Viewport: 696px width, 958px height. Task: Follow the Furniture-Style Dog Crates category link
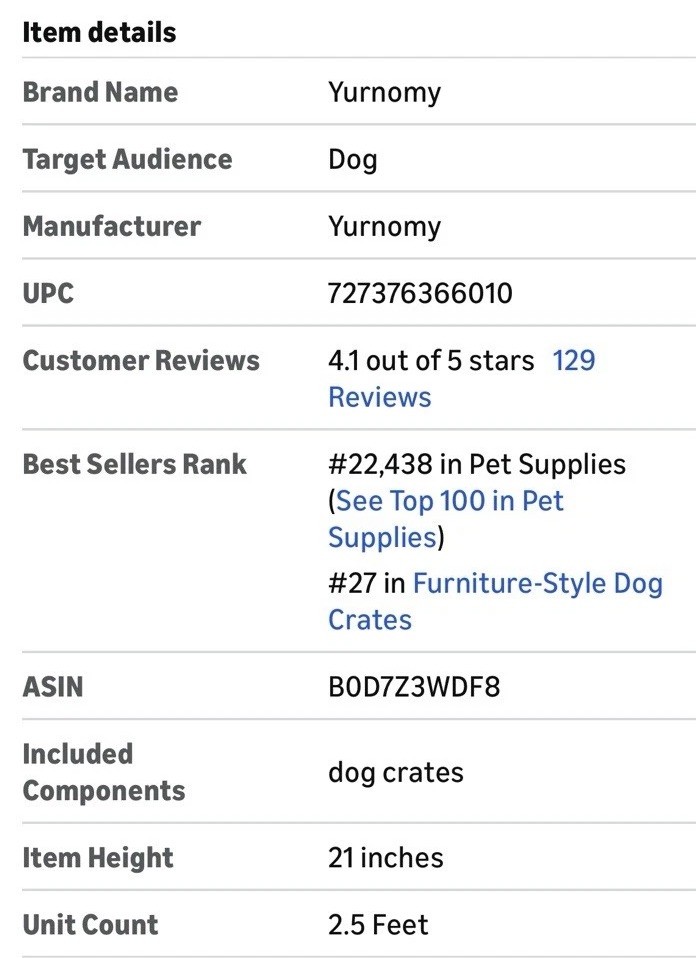click(x=537, y=584)
